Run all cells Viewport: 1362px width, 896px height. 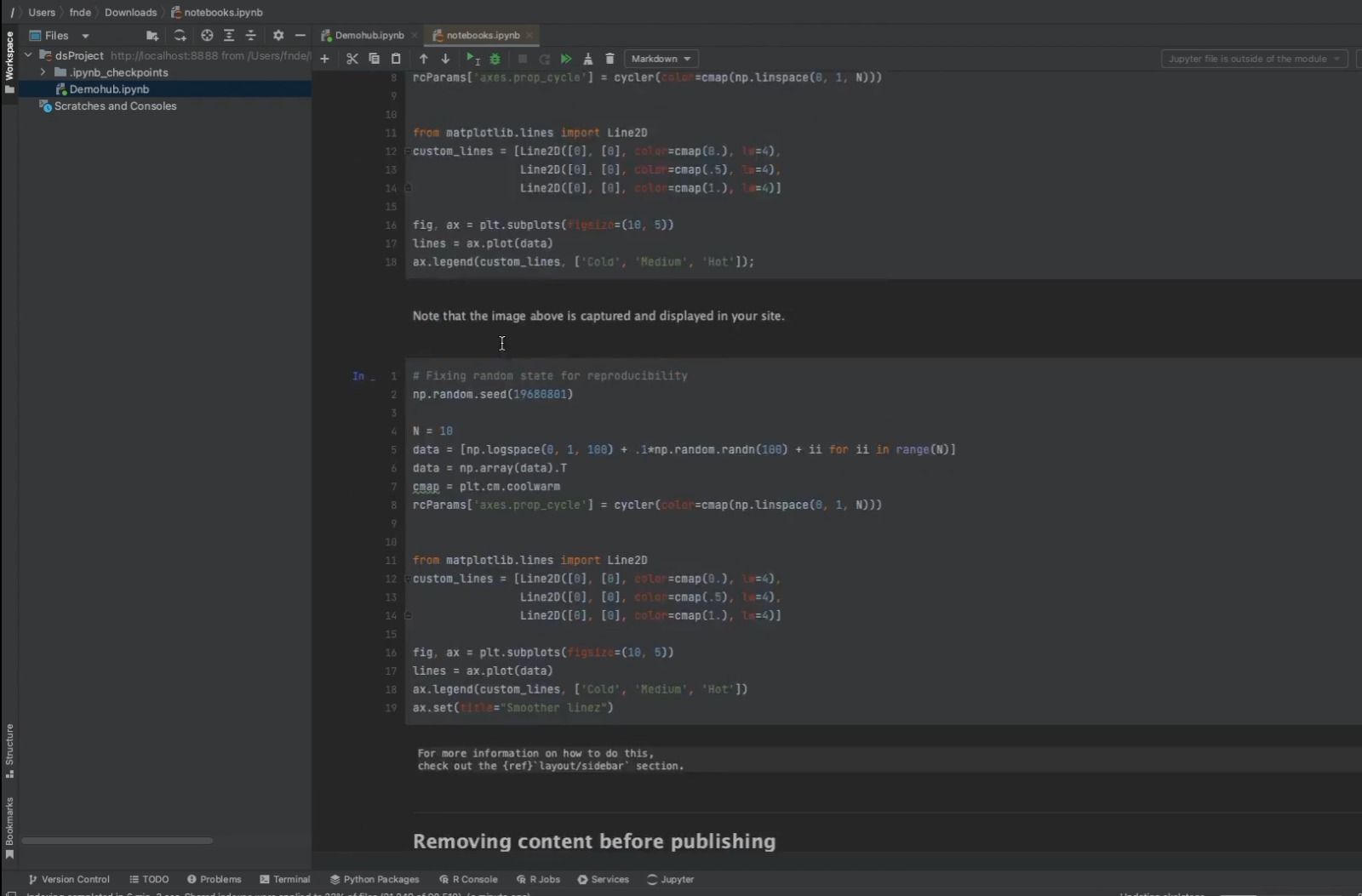tap(566, 59)
